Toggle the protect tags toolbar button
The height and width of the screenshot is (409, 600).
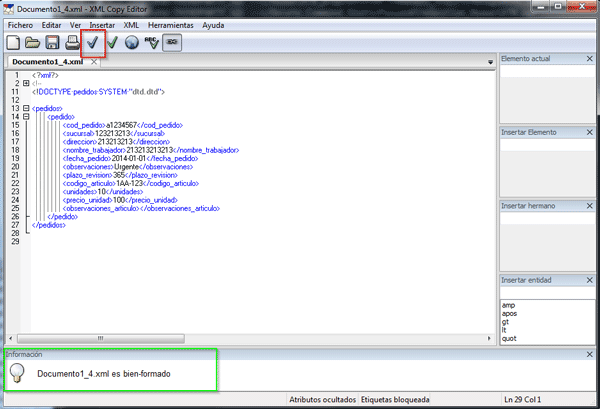click(172, 43)
